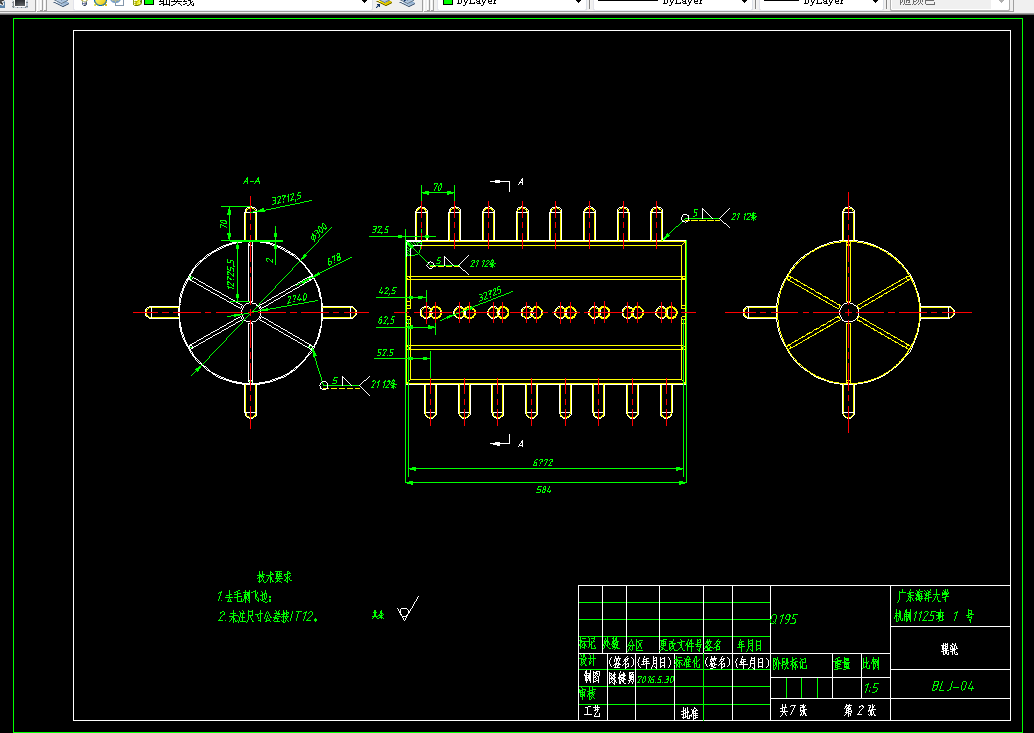Select the 第2张 sheet number text
The height and width of the screenshot is (733, 1034).
coord(860,711)
